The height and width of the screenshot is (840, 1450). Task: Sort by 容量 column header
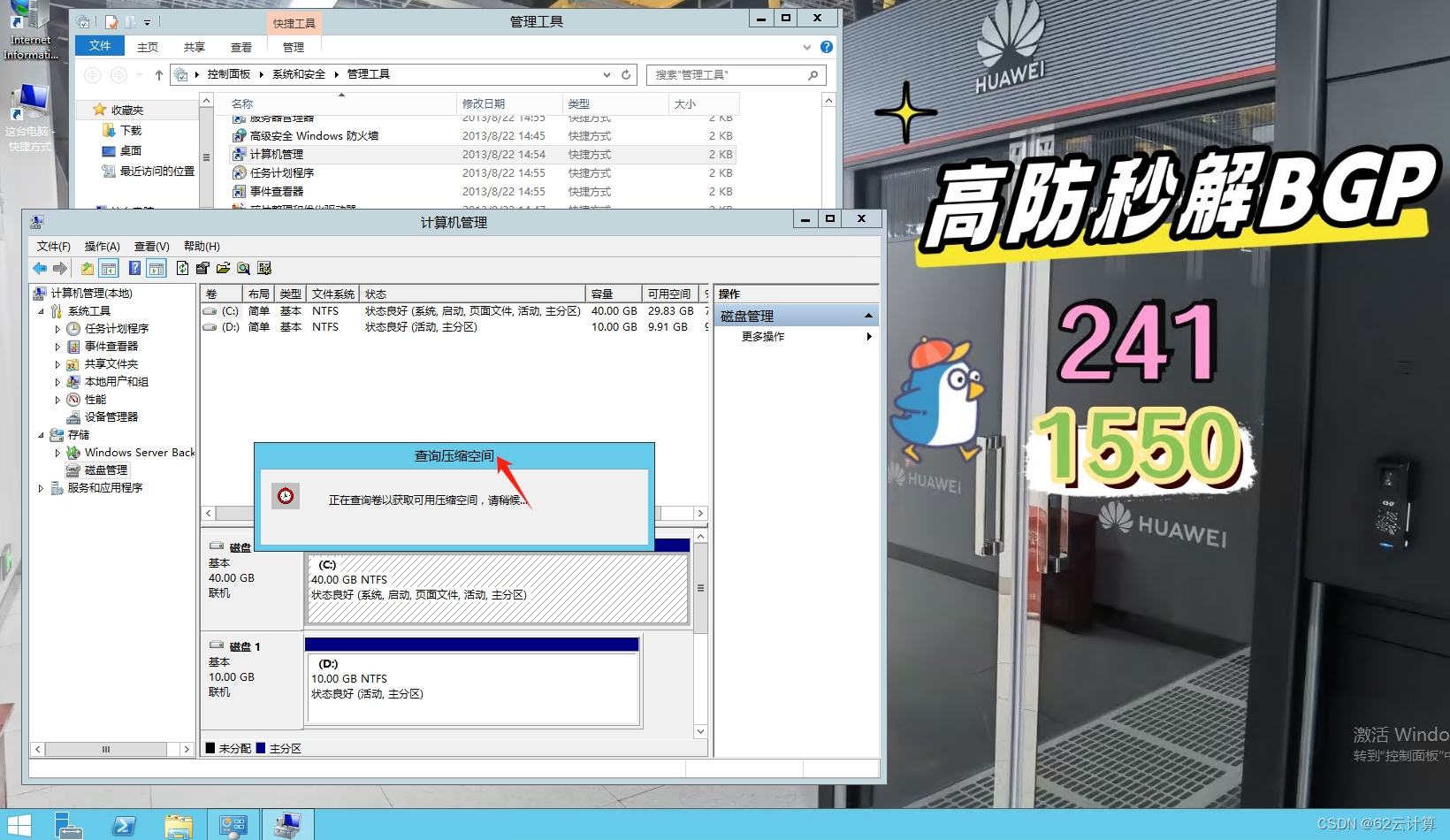pos(614,294)
